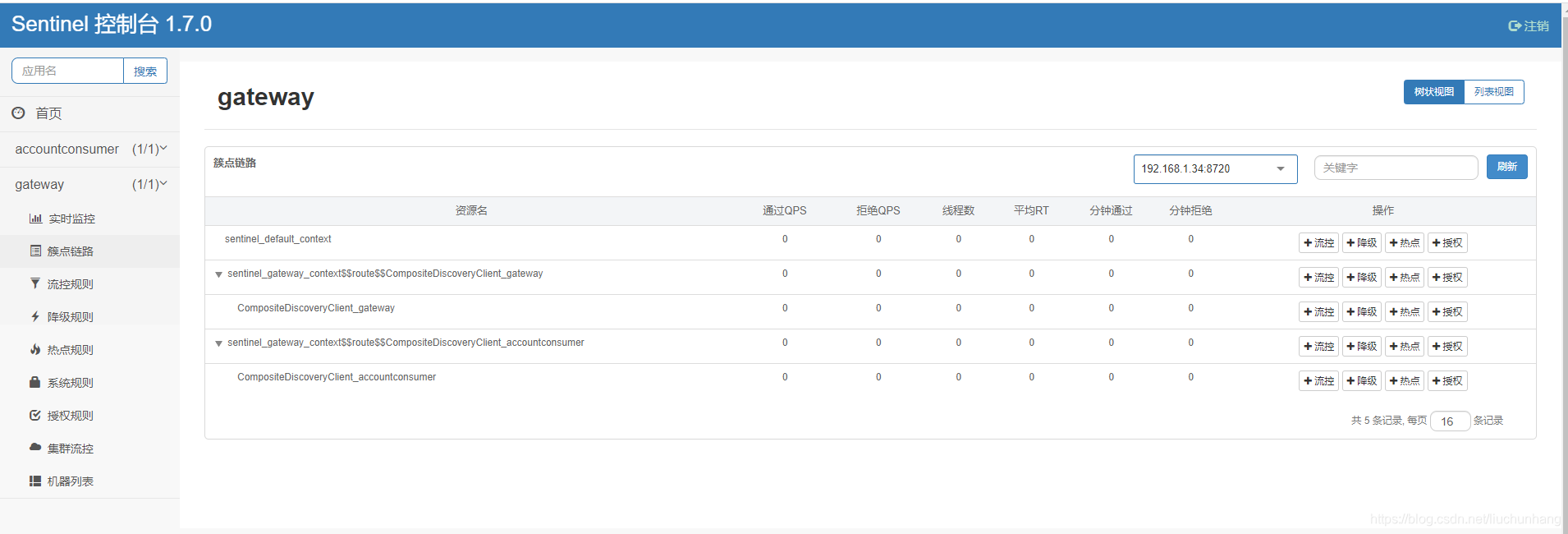Click the 拒绝QPS column header
The image size is (1568, 534).
[878, 211]
